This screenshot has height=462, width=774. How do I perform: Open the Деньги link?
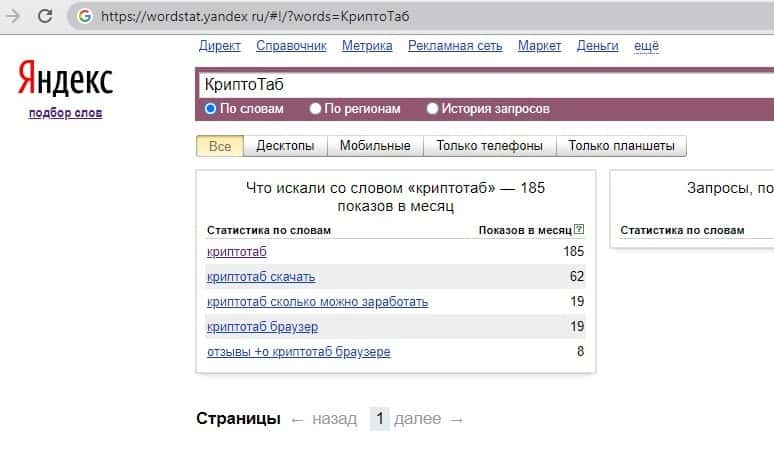click(597, 46)
